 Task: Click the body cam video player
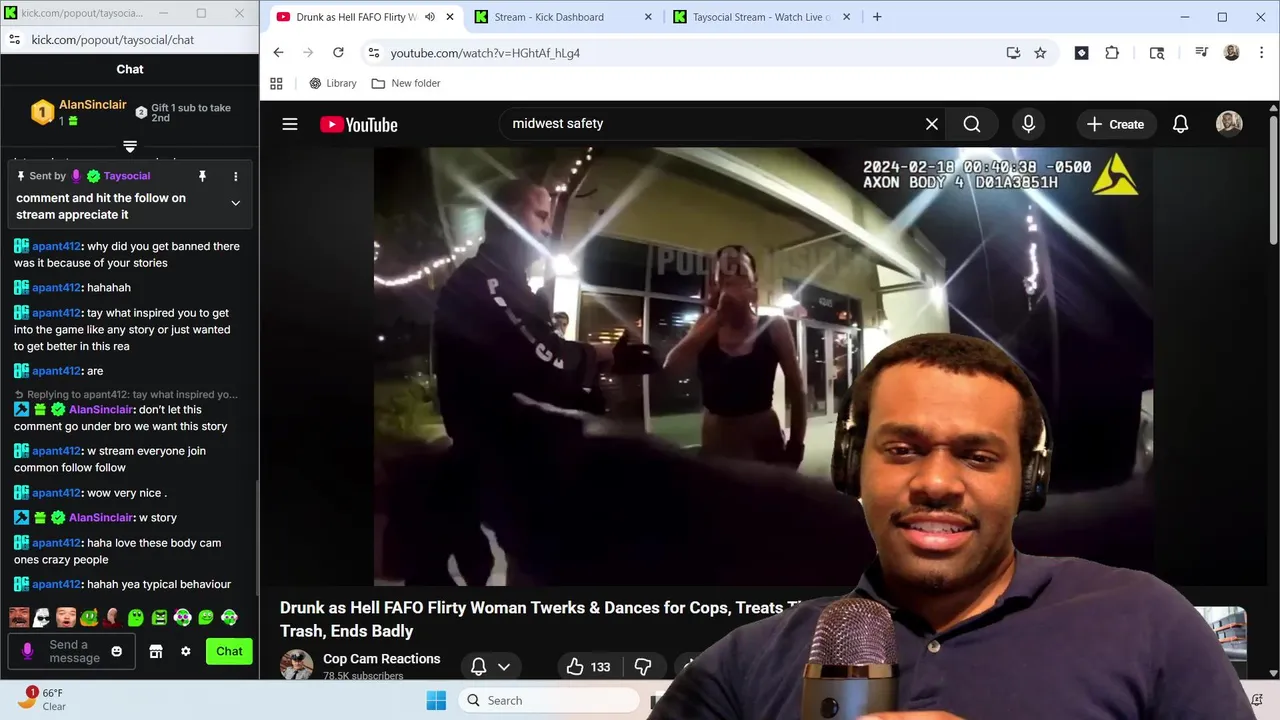763,366
